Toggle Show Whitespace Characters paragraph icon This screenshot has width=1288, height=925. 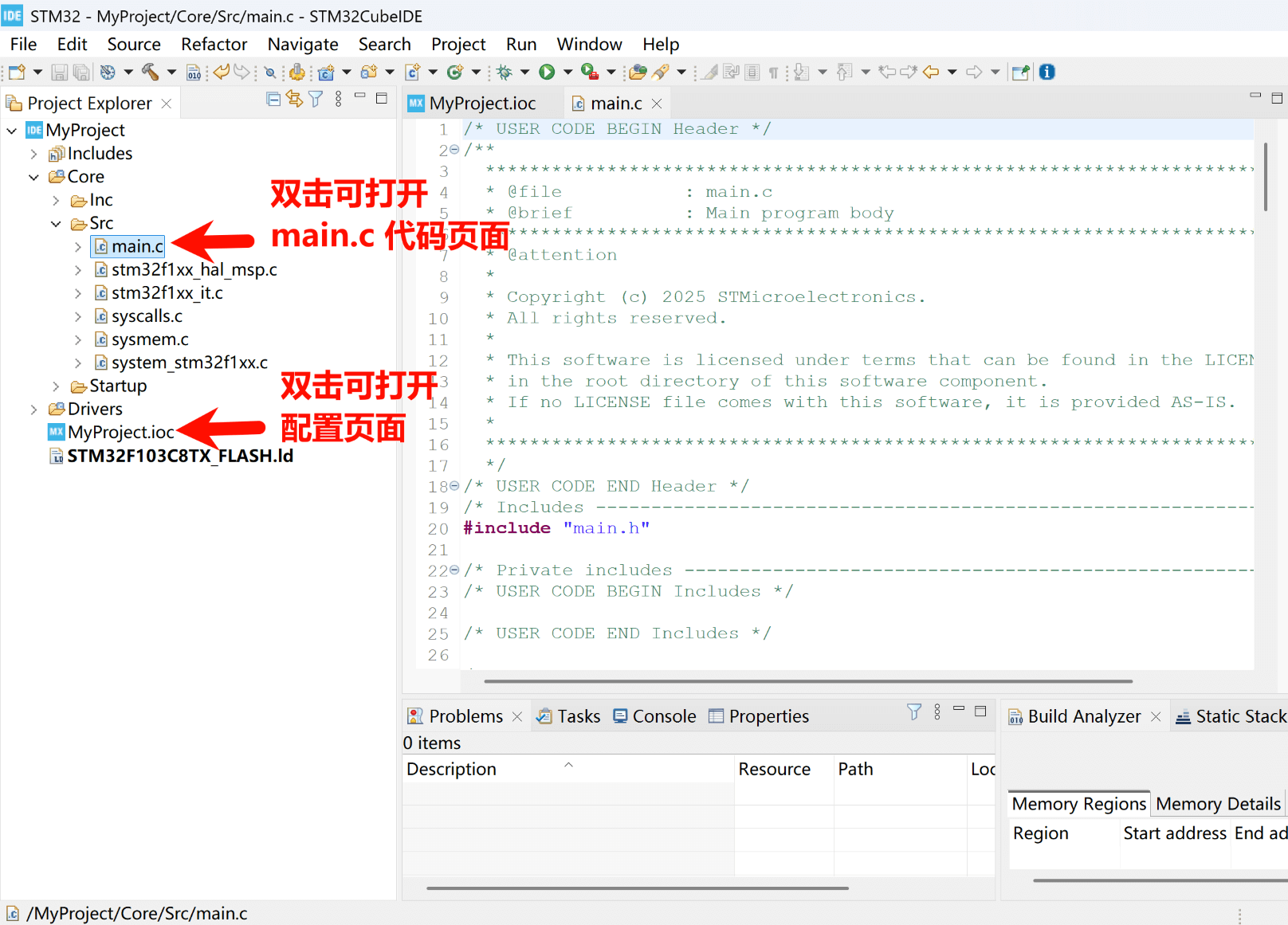773,73
